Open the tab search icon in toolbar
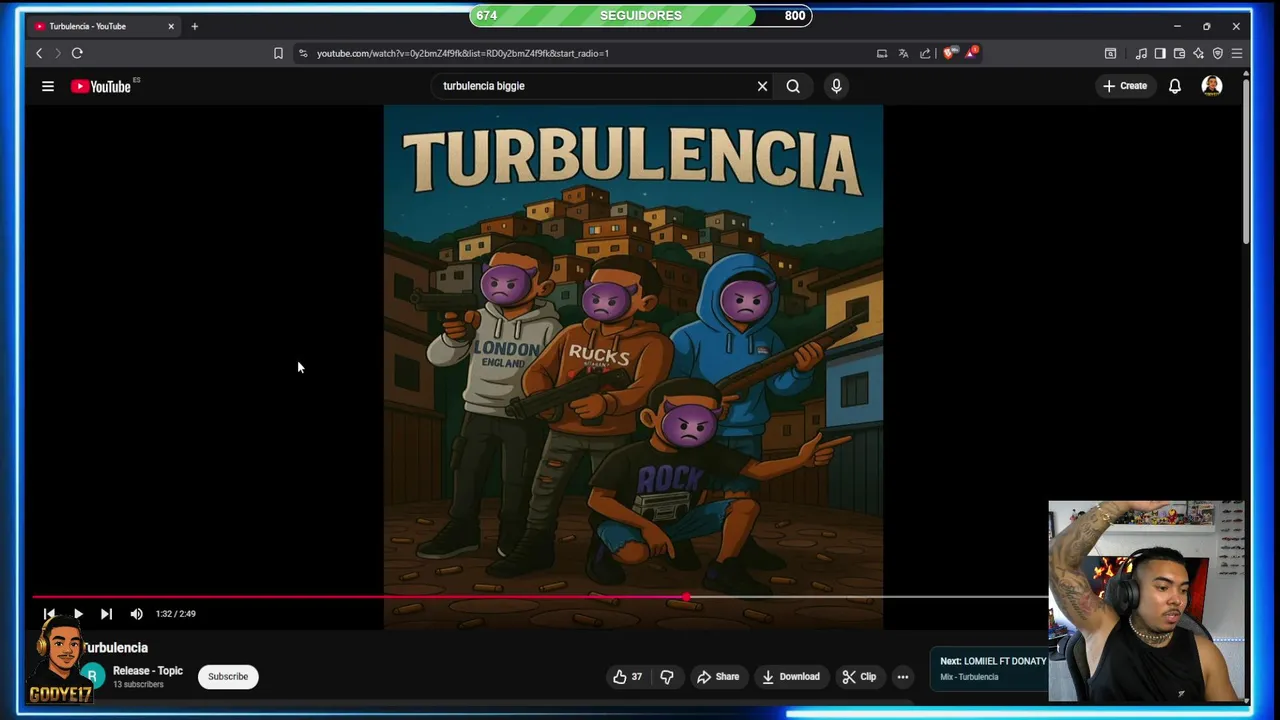Image resolution: width=1280 pixels, height=720 pixels. coord(1110,53)
